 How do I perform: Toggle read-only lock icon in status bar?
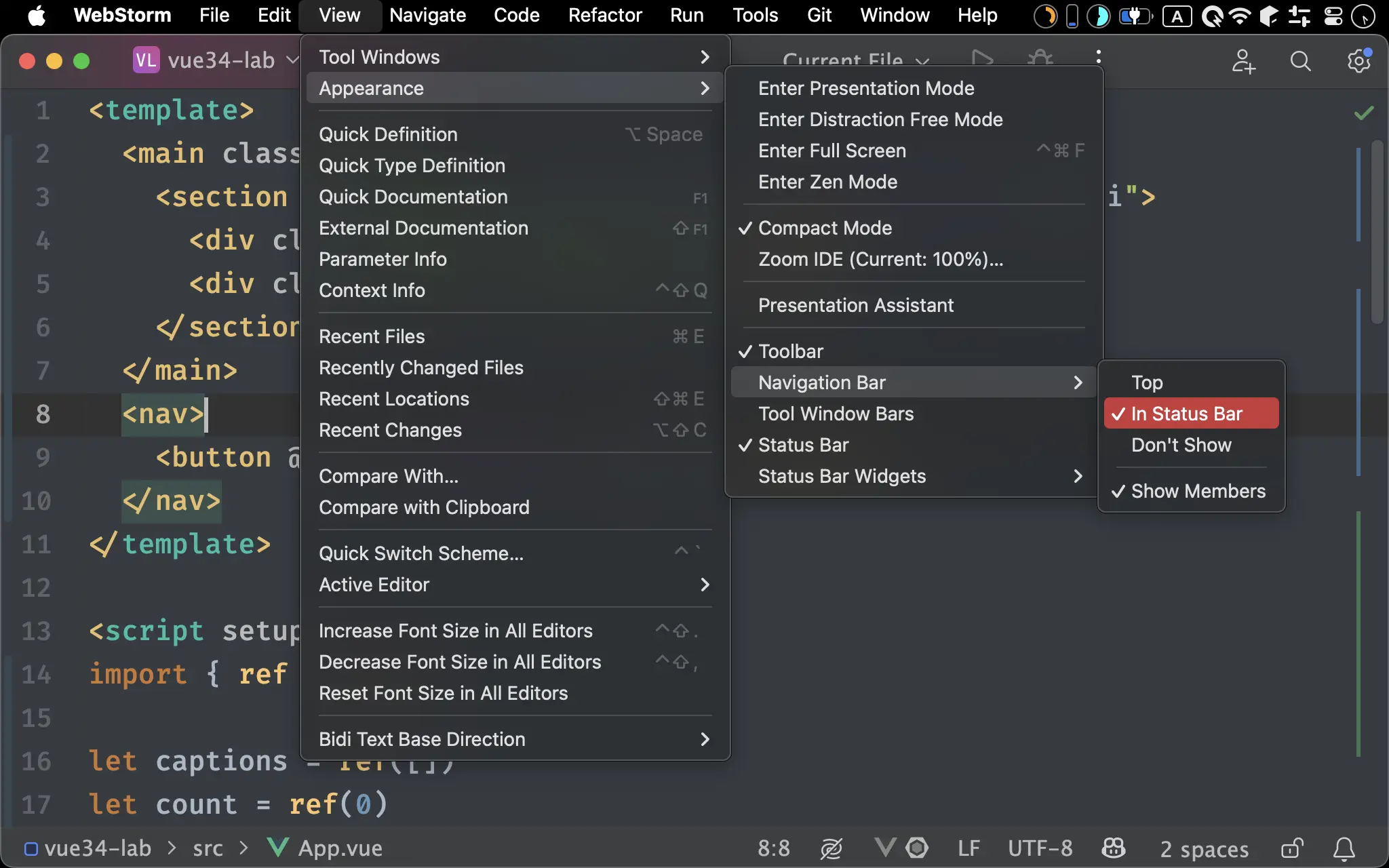[1292, 848]
